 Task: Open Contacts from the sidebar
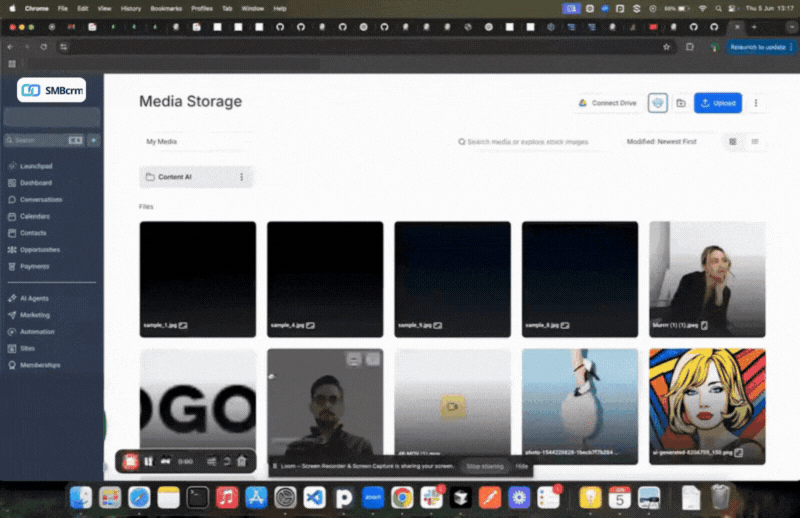28,233
